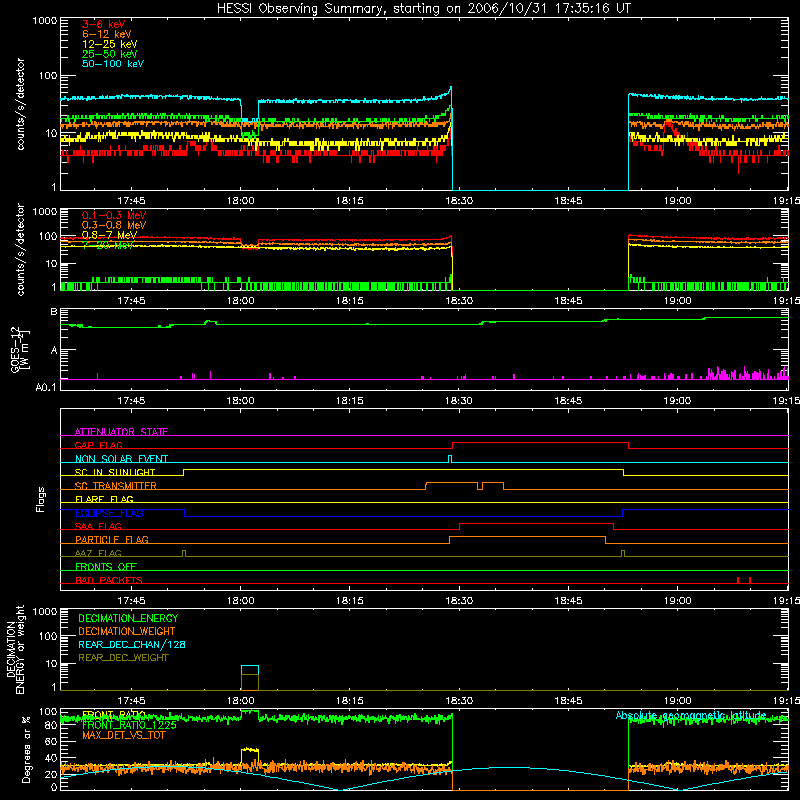
Task: Click the AAZ_FLAG label
Action: (x=98, y=553)
